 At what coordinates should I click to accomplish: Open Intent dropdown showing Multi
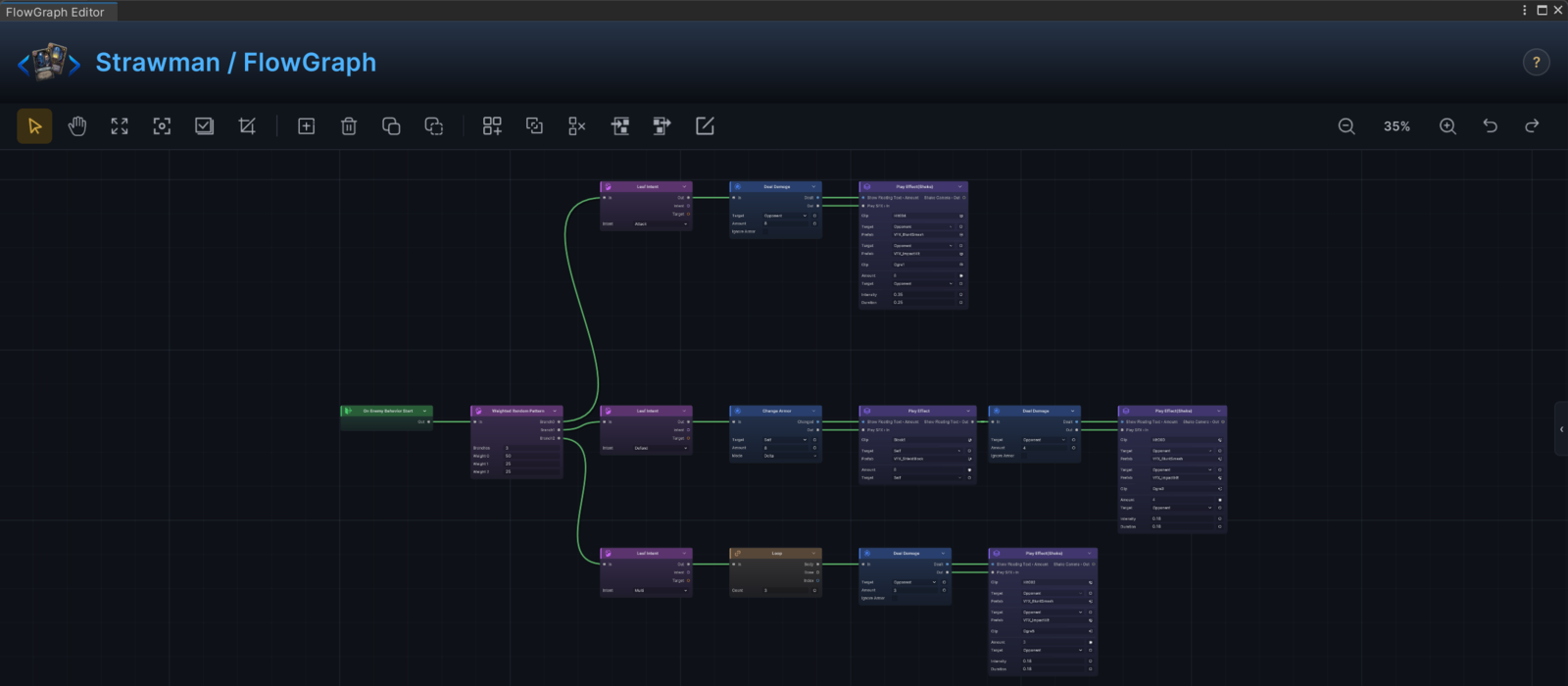tap(661, 590)
